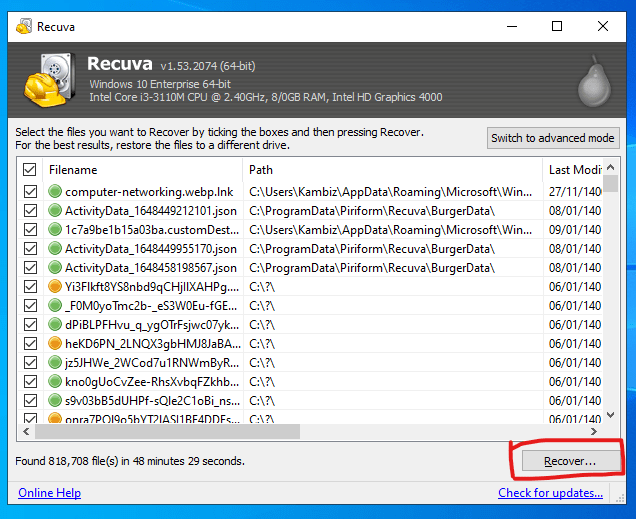Uncheck the s9v03bB5dUHPf file checkbox
Viewport: 636px width, 519px height.
(30, 401)
